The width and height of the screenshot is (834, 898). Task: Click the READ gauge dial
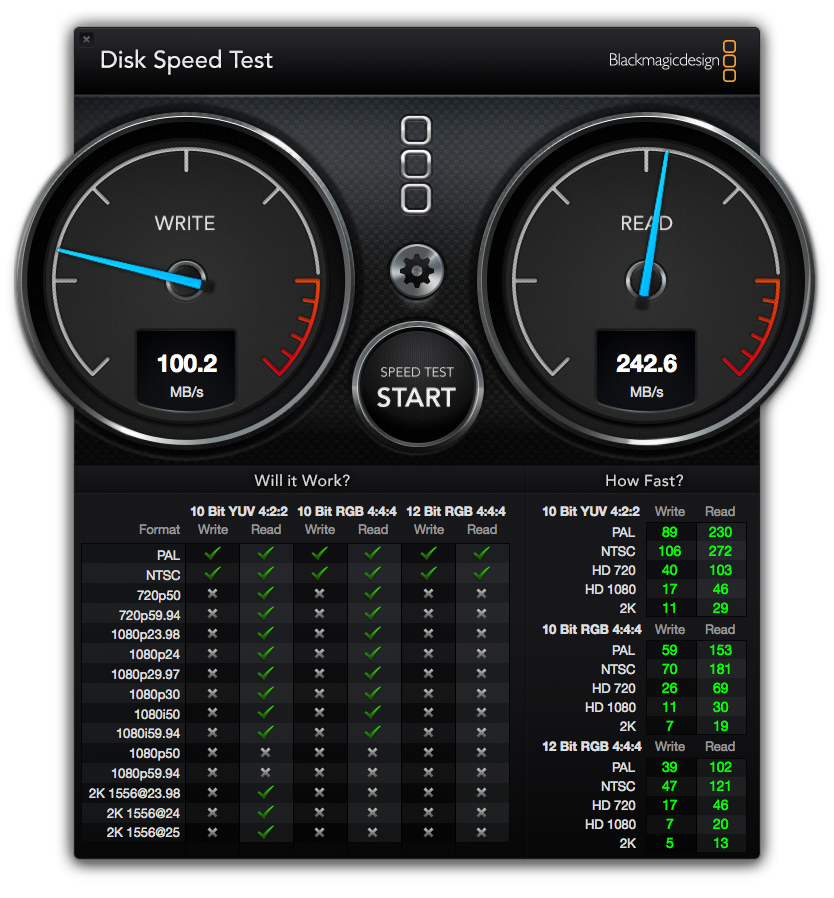click(x=646, y=281)
